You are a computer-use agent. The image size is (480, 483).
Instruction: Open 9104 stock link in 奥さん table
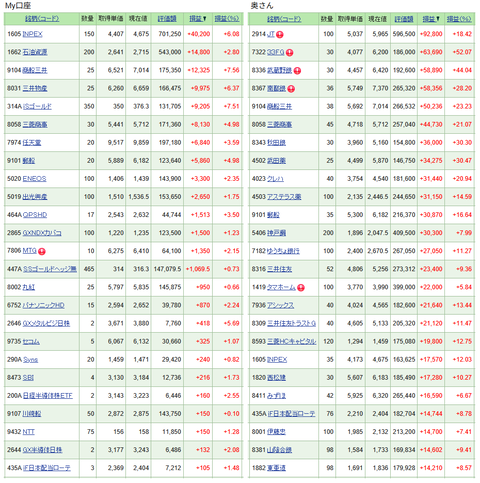click(x=279, y=107)
